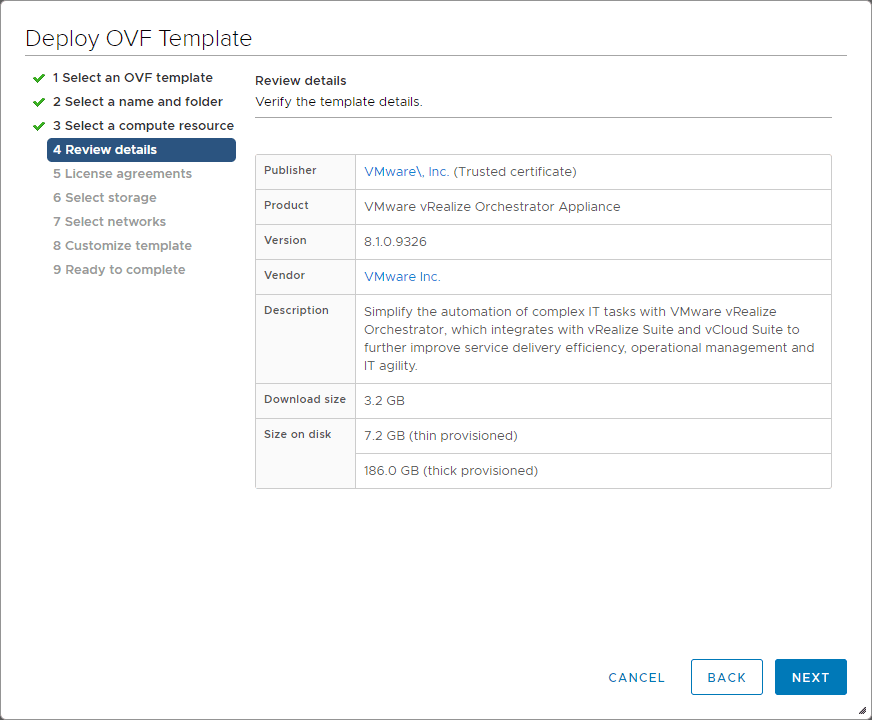Open the '7 Select networks' step
The height and width of the screenshot is (720, 872).
pyautogui.click(x=111, y=221)
